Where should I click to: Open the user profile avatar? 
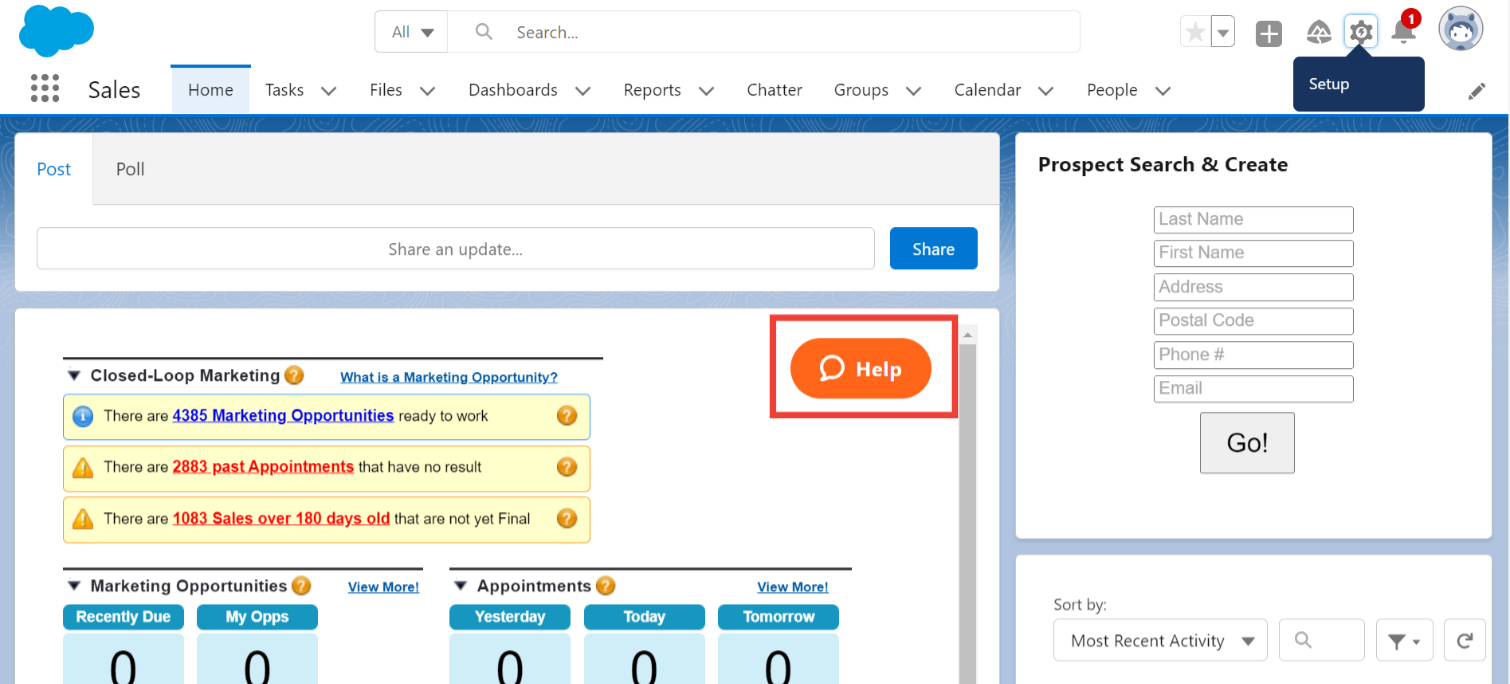click(1460, 31)
